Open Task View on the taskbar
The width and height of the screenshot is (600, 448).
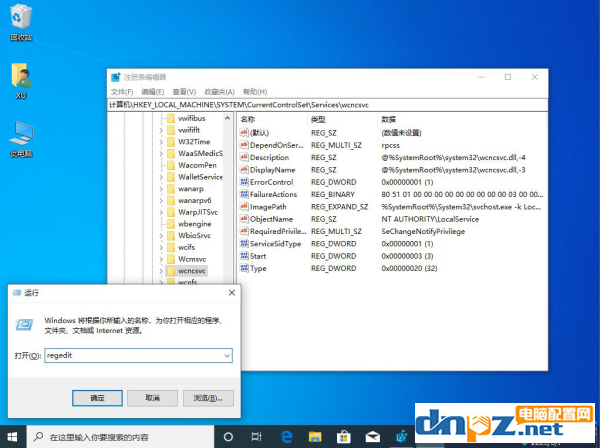256,437
